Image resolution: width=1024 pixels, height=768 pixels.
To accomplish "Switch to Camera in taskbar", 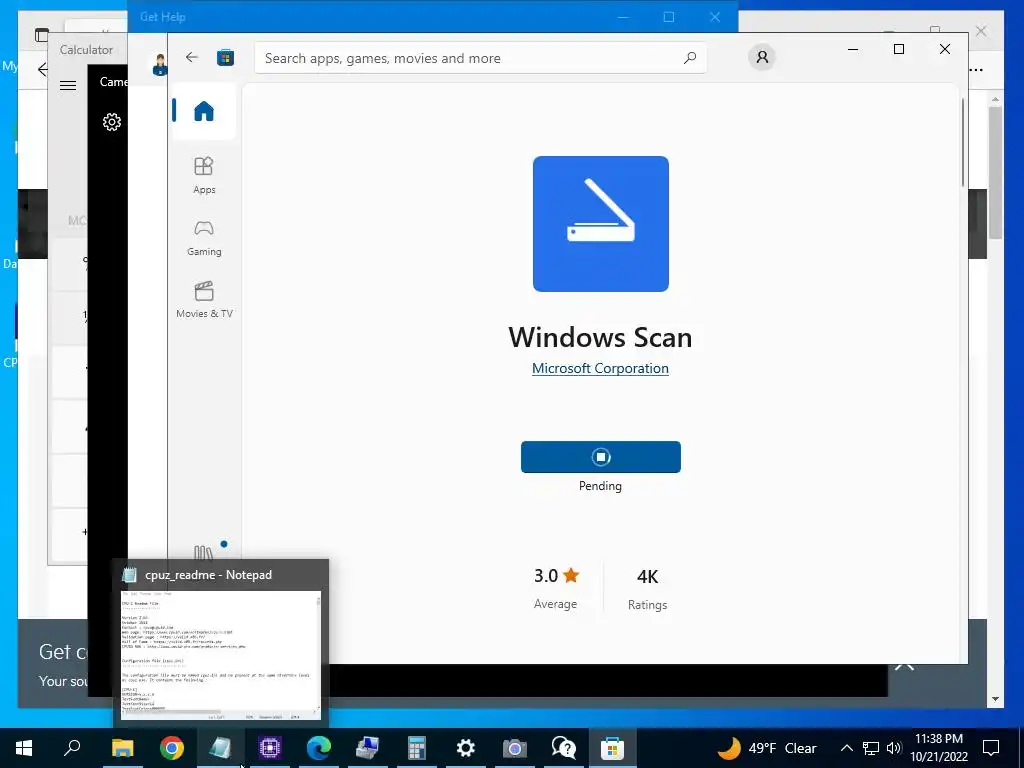I will tap(515, 748).
